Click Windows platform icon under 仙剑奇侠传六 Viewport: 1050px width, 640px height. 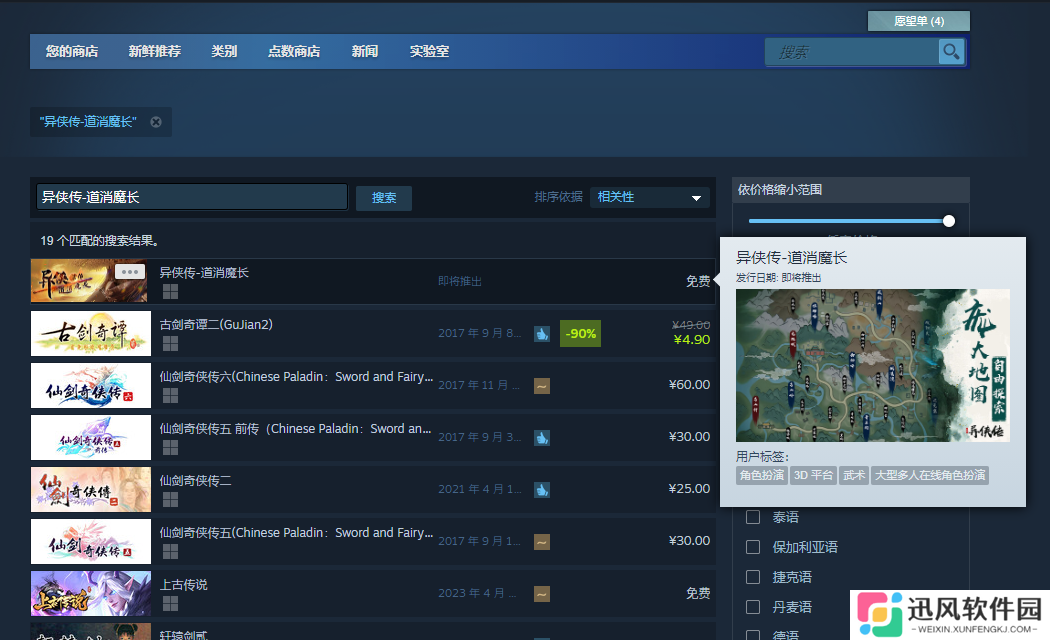click(171, 396)
